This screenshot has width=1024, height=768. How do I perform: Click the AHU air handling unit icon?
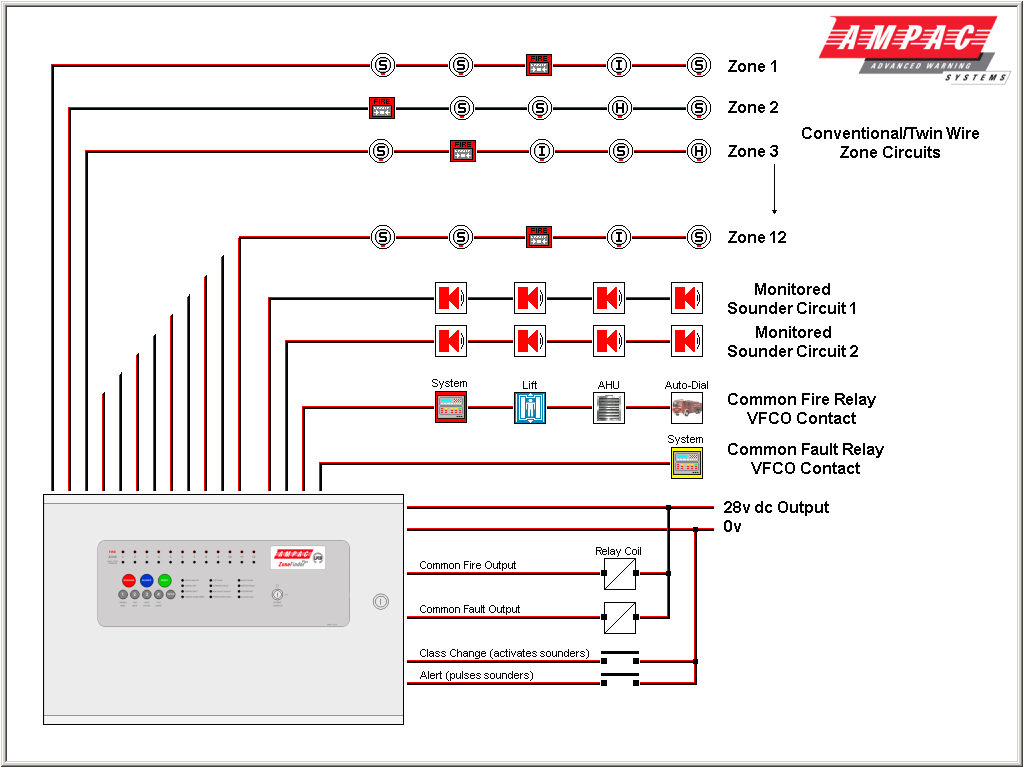click(x=608, y=407)
